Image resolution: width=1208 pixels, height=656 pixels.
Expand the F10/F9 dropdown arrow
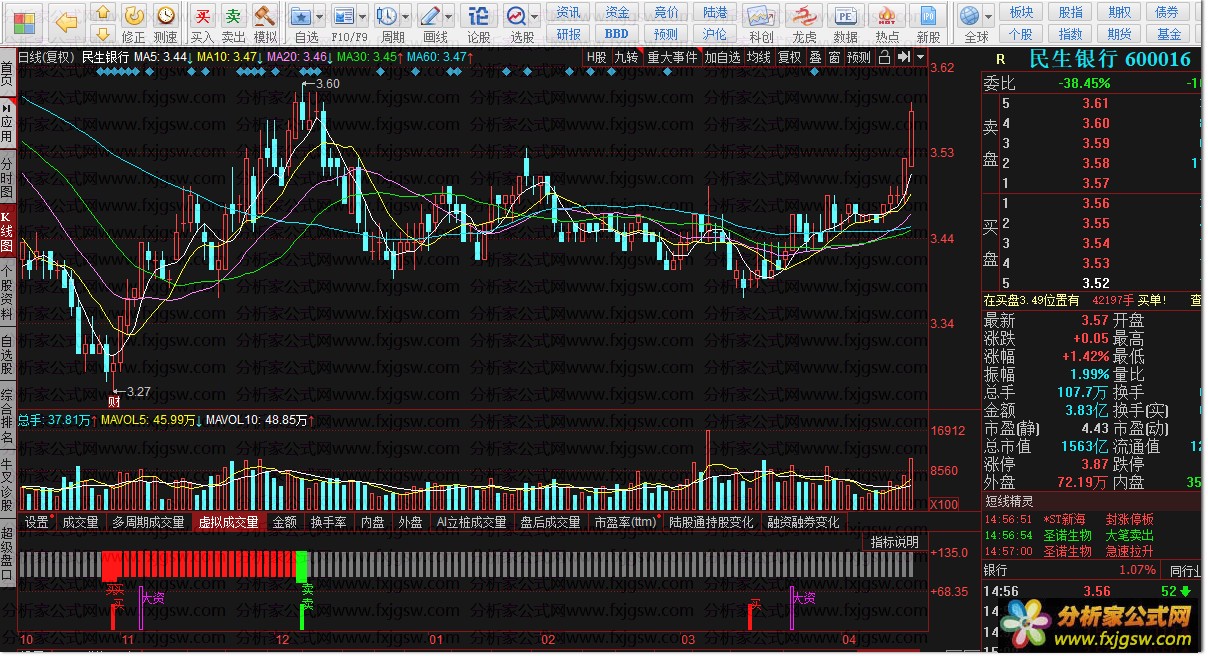coord(362,17)
